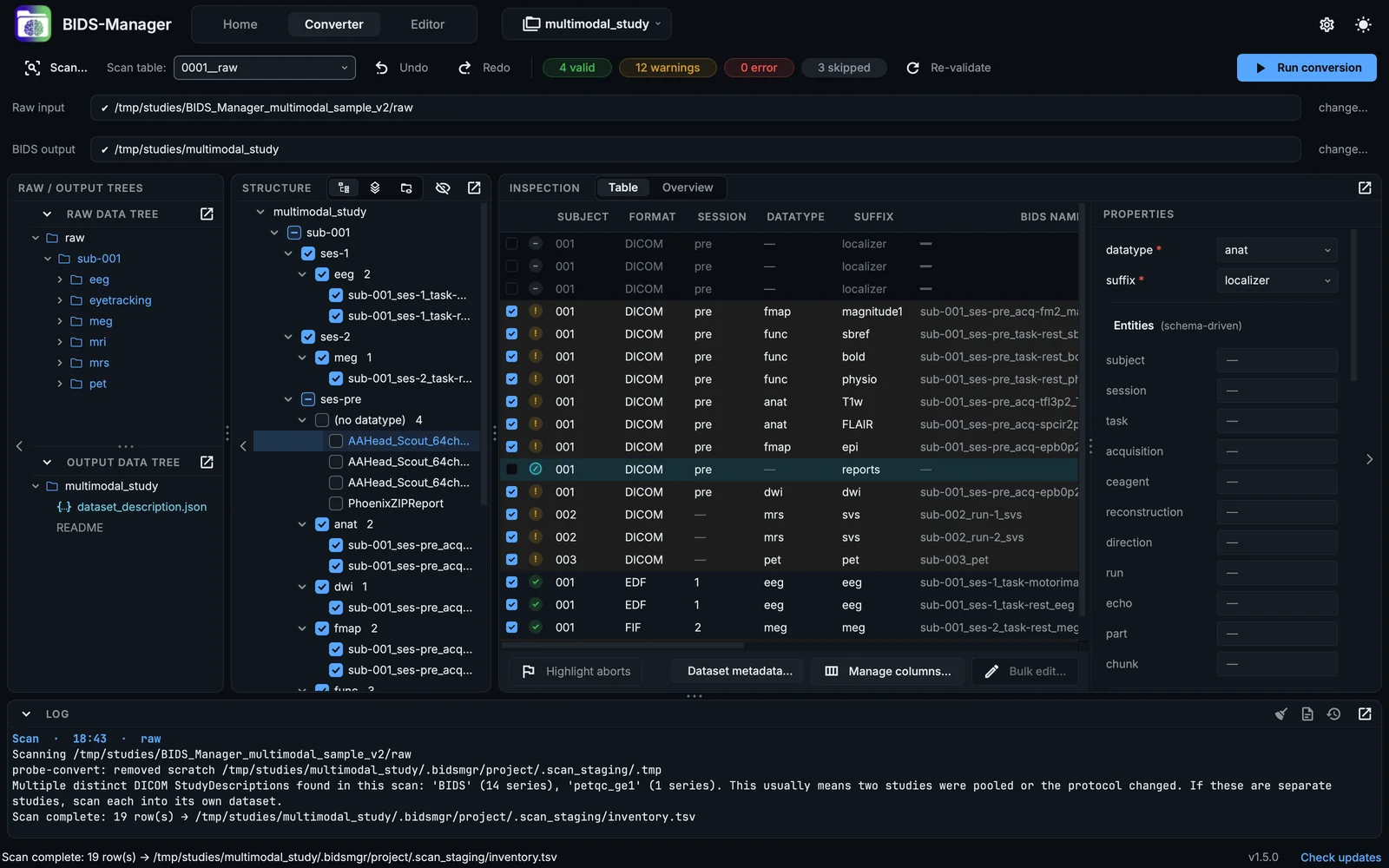Select the tree hierarchy view icon in Structure
This screenshot has width=1389, height=868.
(344, 187)
